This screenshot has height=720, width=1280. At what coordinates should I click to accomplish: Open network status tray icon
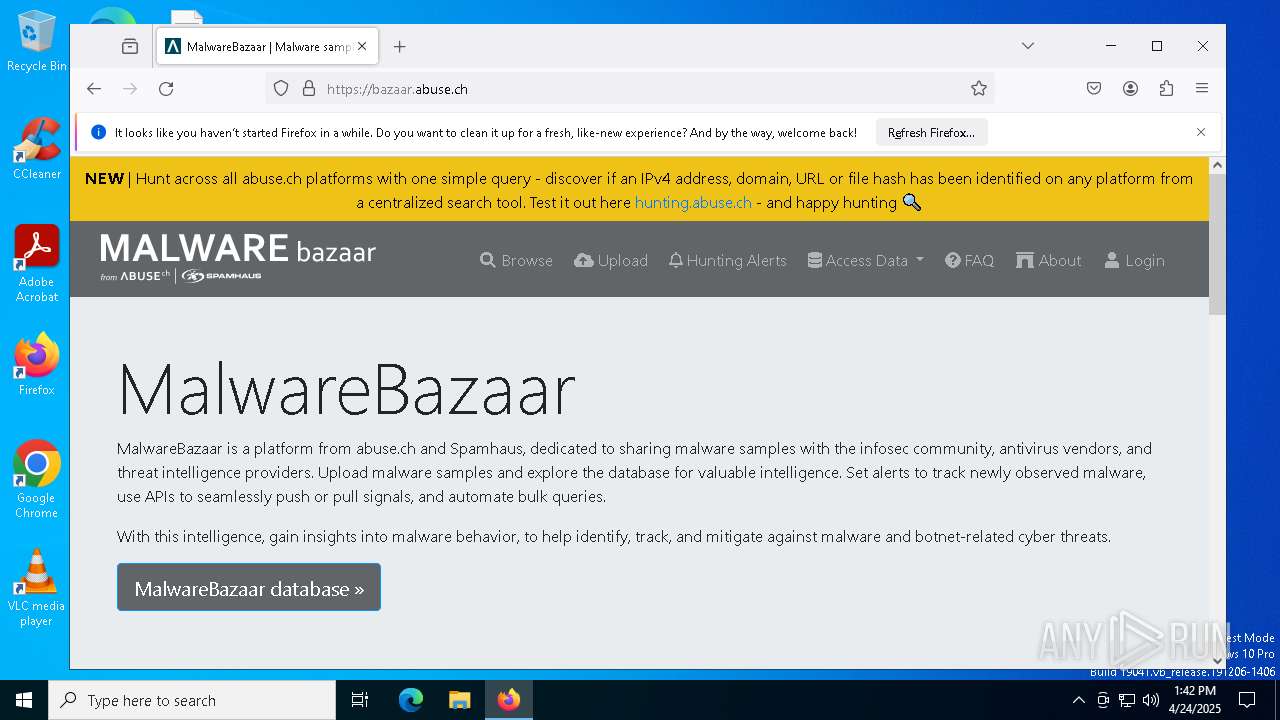point(1127,700)
